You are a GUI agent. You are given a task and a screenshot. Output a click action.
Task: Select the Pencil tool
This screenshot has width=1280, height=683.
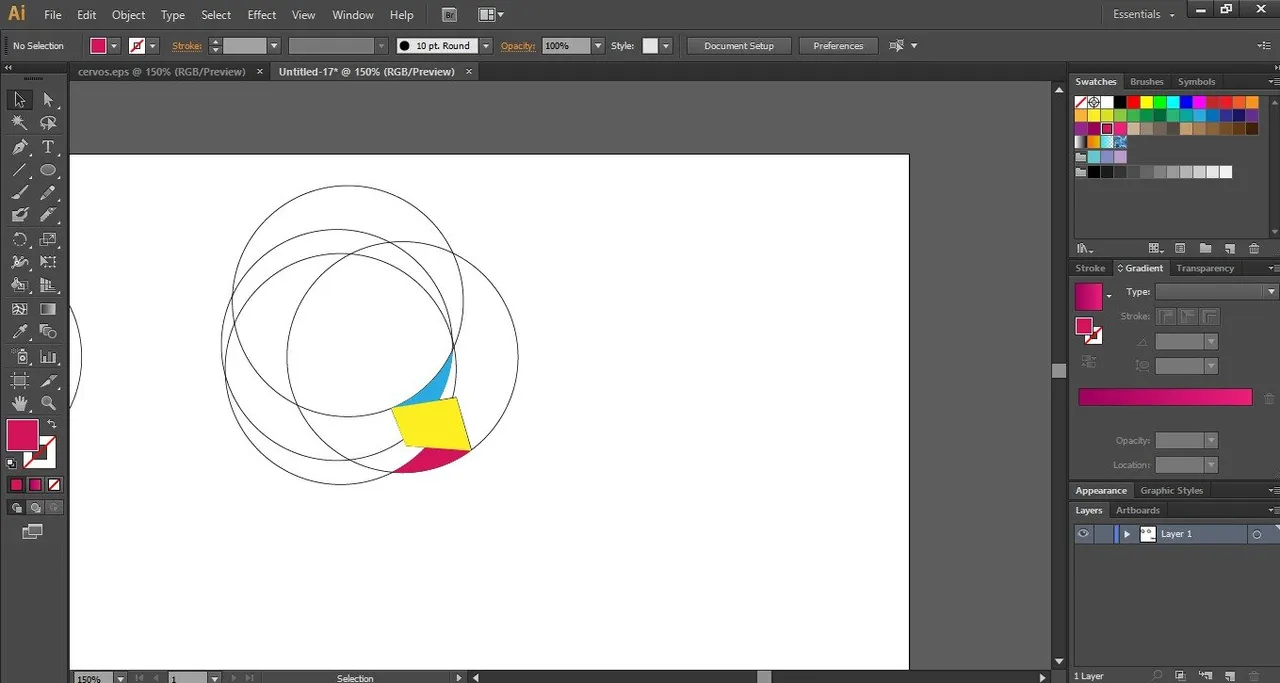coord(48,193)
